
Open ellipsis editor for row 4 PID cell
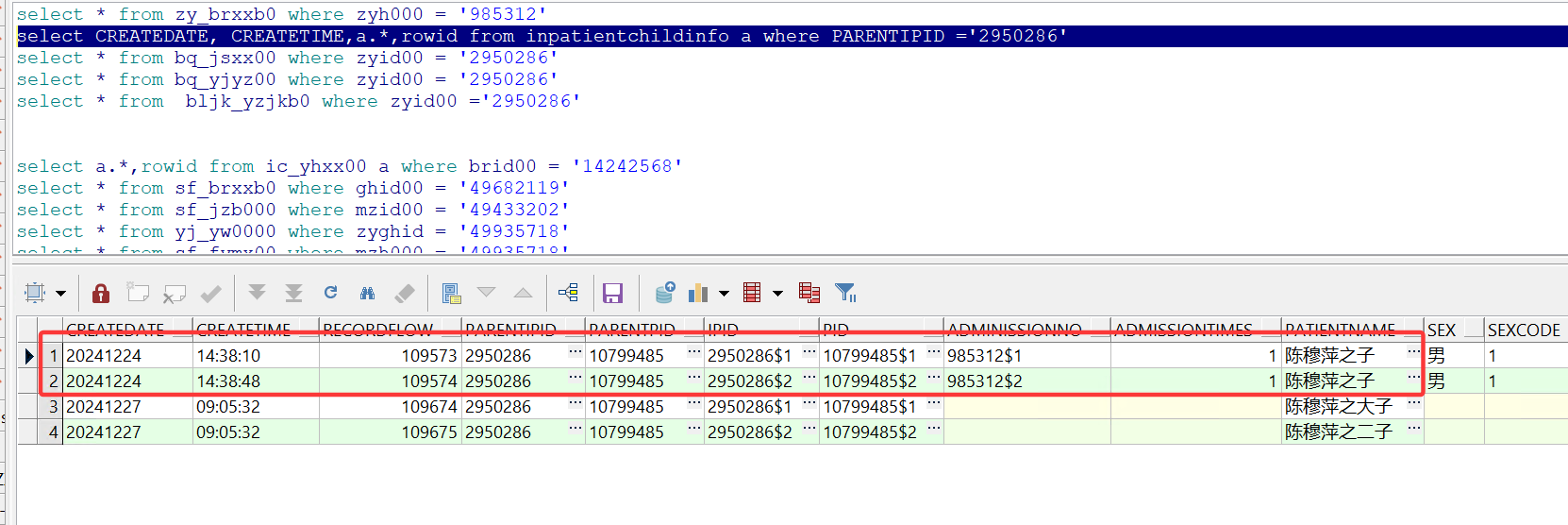click(934, 431)
